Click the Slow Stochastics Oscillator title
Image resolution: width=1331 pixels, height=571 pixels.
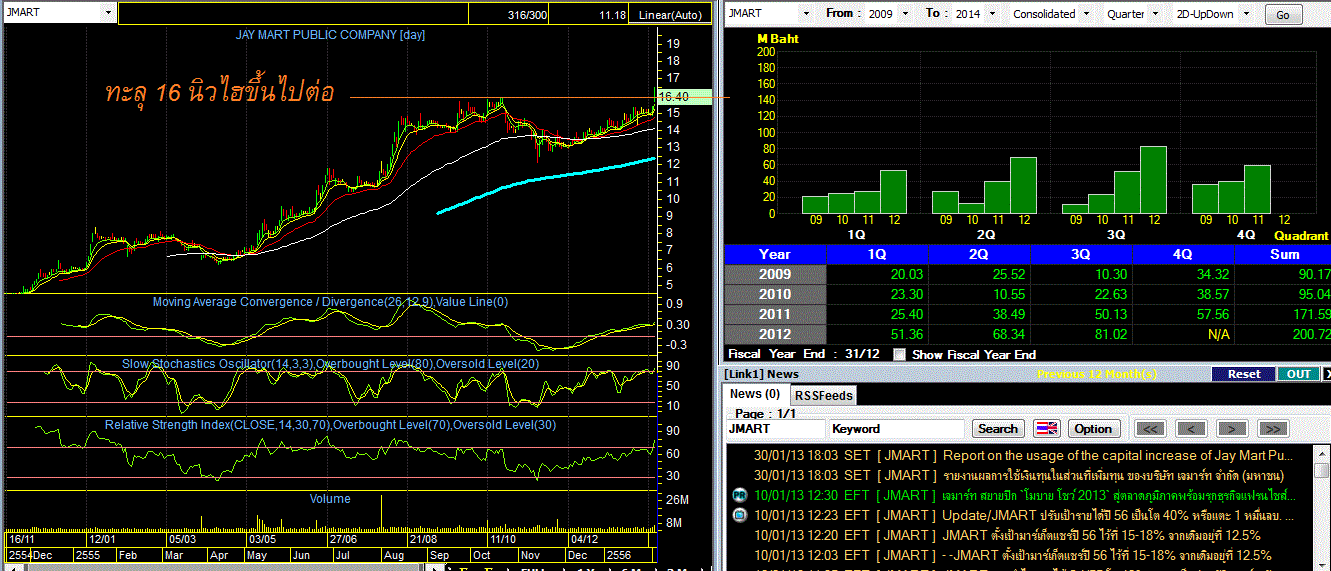(x=331, y=364)
